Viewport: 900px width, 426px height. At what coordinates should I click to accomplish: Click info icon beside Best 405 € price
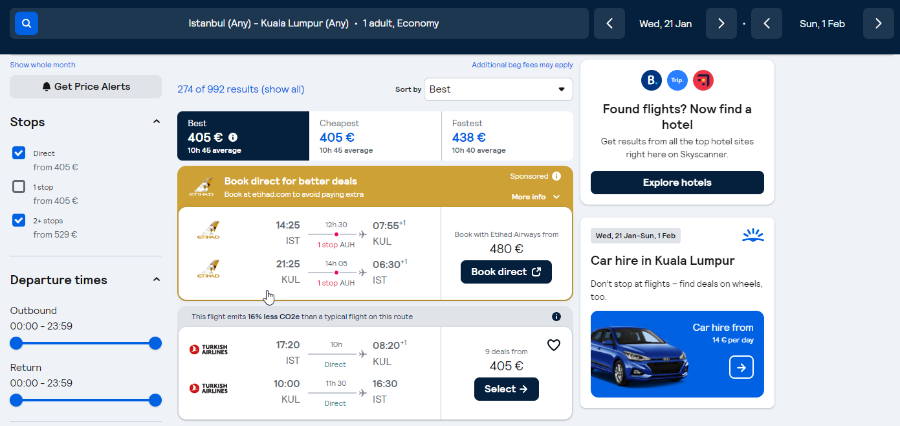click(x=233, y=137)
